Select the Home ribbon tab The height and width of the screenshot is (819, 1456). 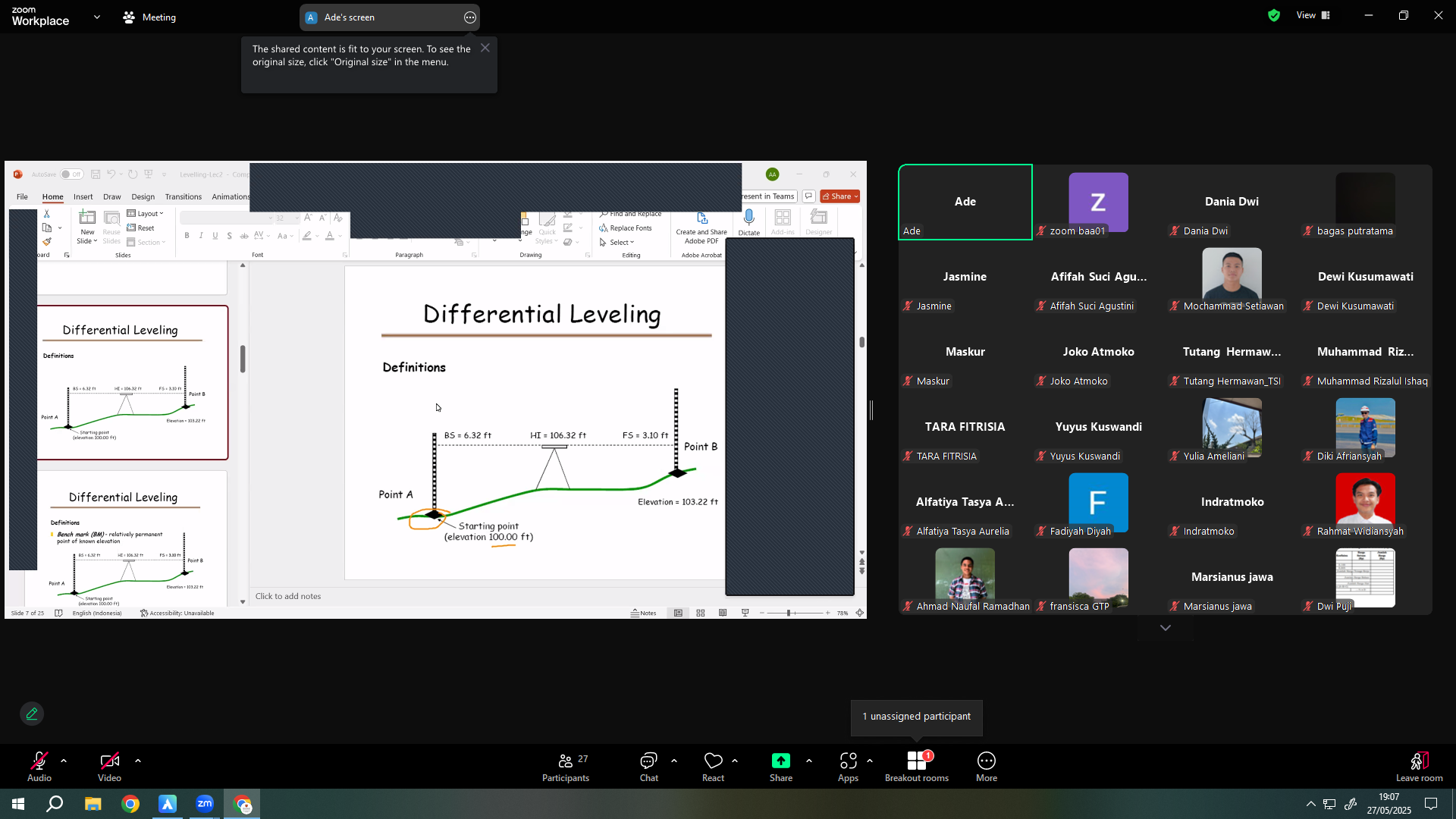(x=52, y=196)
